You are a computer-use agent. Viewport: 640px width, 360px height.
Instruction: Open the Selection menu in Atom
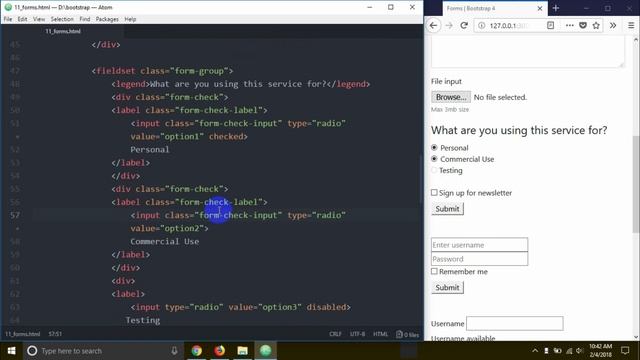pos(62,19)
